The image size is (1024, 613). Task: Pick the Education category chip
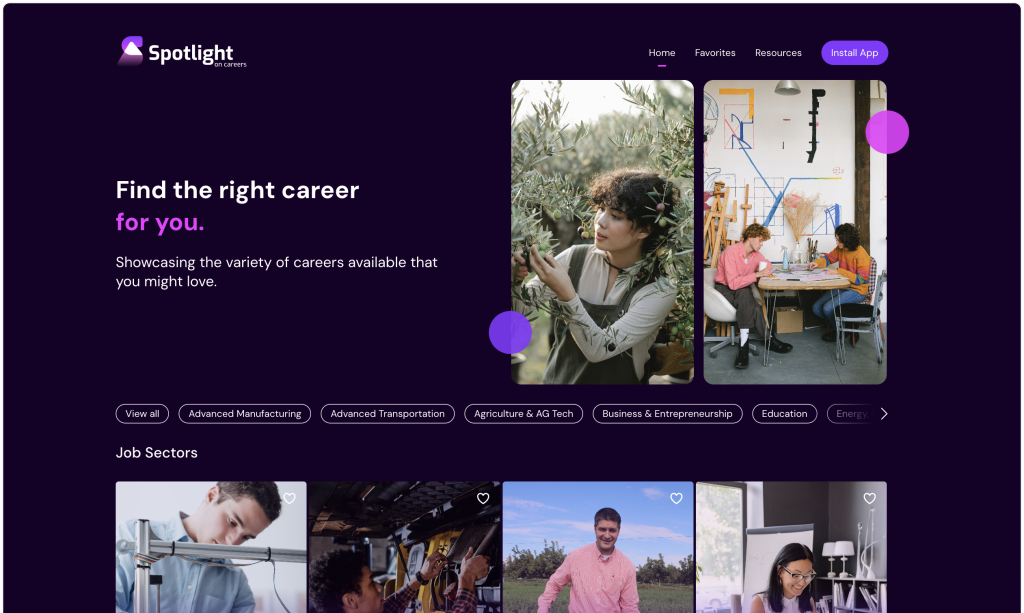(x=784, y=414)
